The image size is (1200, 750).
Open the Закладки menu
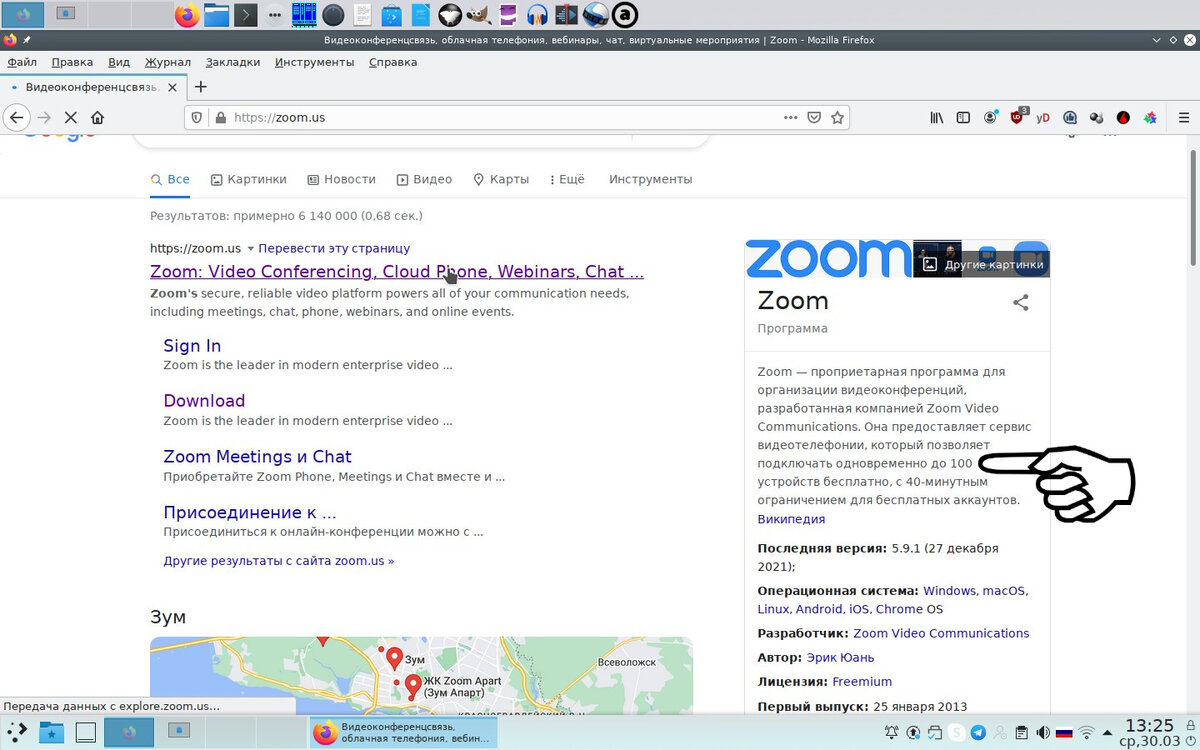233,62
